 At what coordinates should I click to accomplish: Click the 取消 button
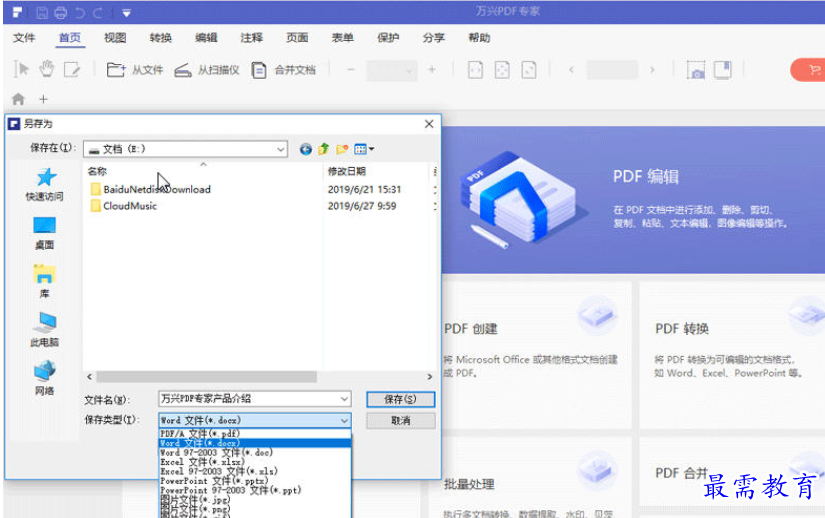pos(400,421)
